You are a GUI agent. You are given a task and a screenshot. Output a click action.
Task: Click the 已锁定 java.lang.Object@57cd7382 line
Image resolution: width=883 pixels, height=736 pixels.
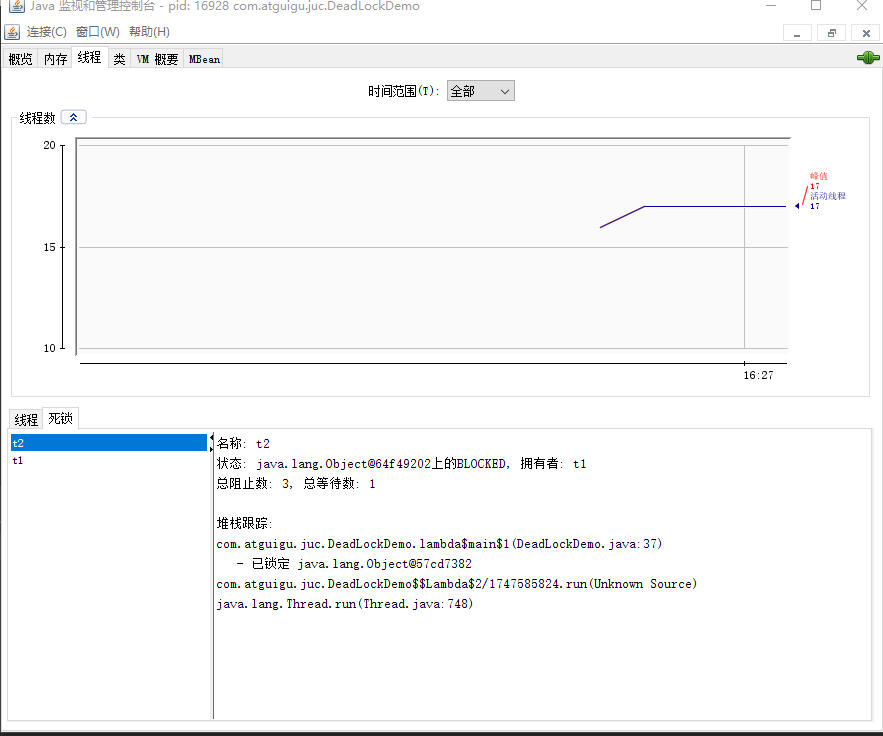pyautogui.click(x=354, y=564)
